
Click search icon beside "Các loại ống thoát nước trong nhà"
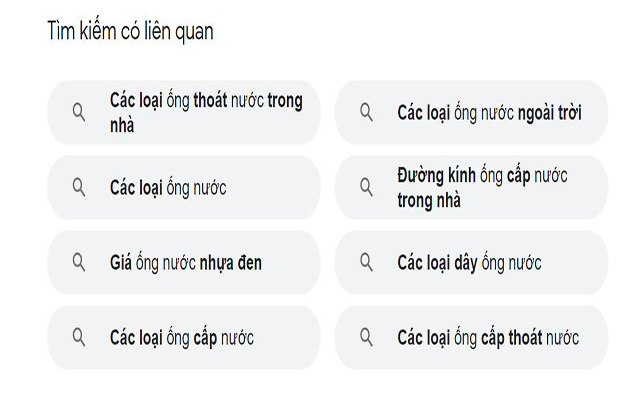click(79, 113)
